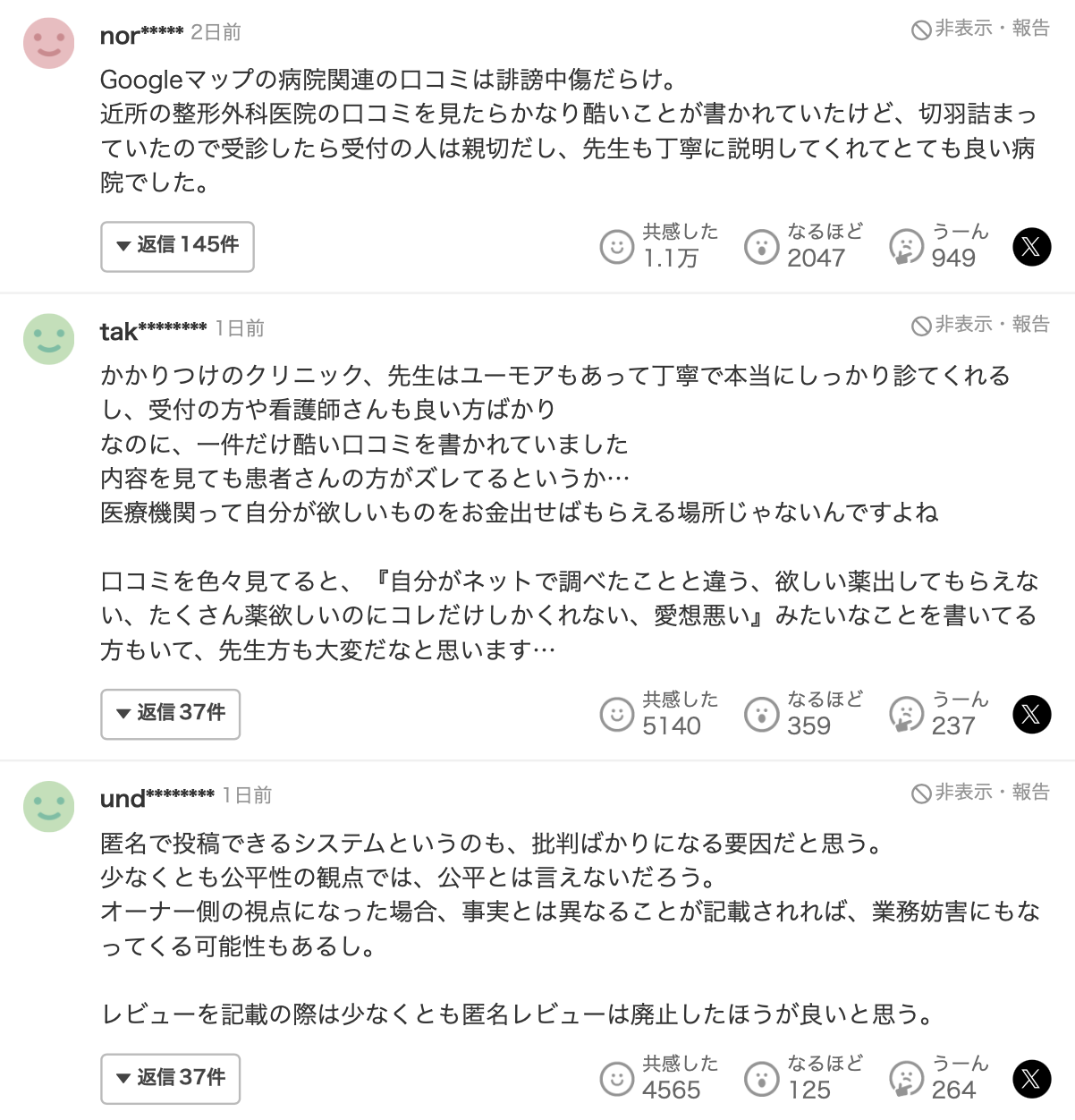Click うーん thinking icon on und***** comment
The height and width of the screenshot is (1120, 1075).
(906, 1078)
